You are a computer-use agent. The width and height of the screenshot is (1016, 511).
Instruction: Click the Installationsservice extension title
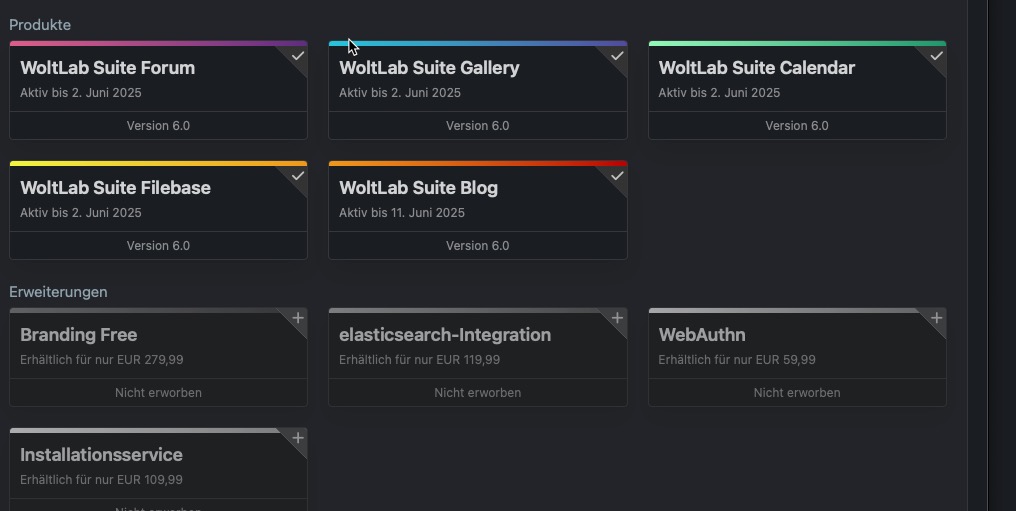click(x=101, y=455)
